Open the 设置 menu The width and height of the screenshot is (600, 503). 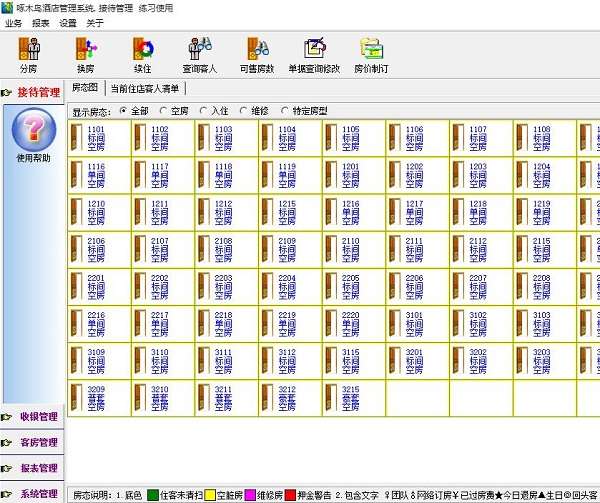pos(68,23)
